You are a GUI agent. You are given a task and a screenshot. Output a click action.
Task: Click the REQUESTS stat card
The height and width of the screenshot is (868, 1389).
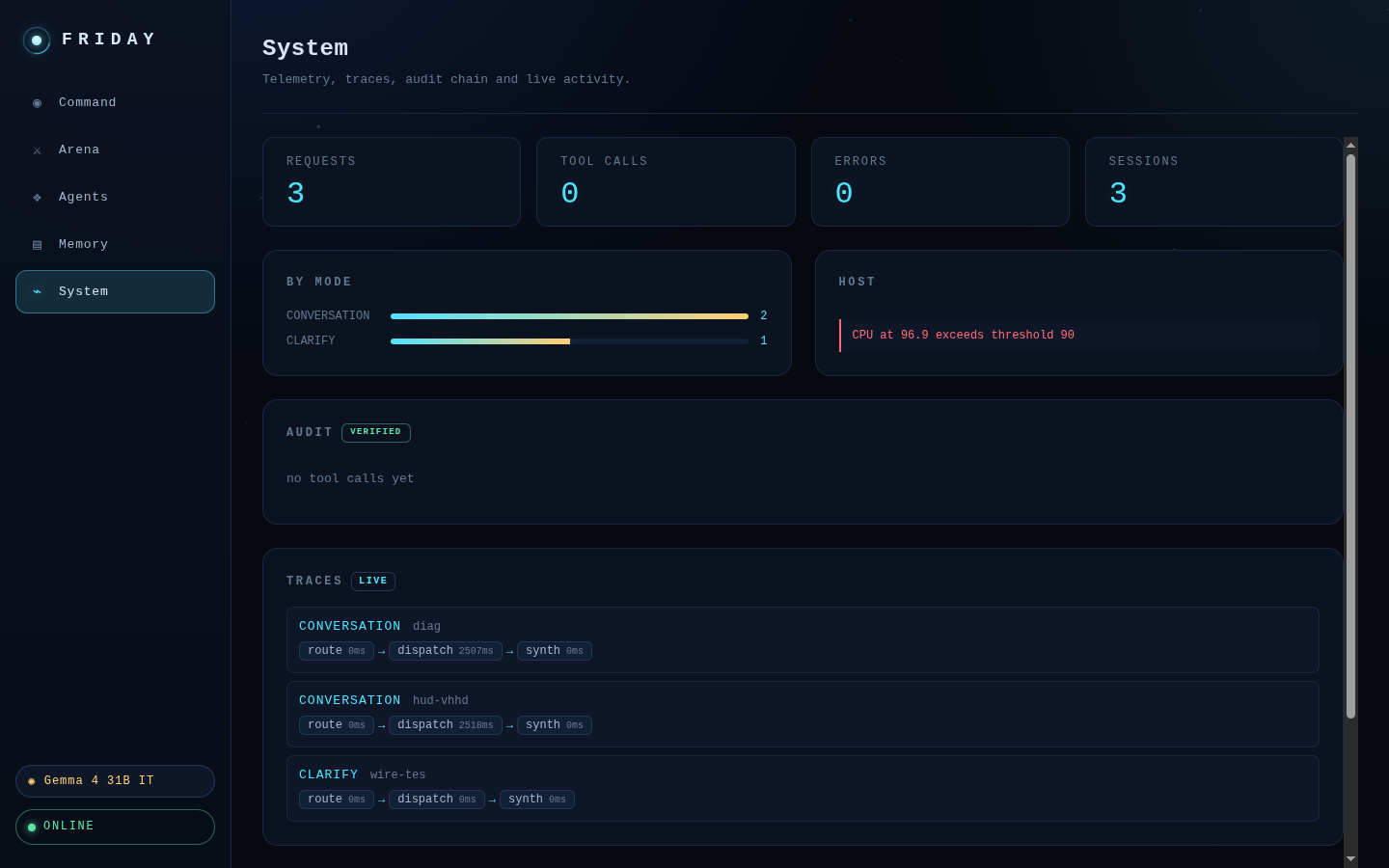[x=392, y=181]
